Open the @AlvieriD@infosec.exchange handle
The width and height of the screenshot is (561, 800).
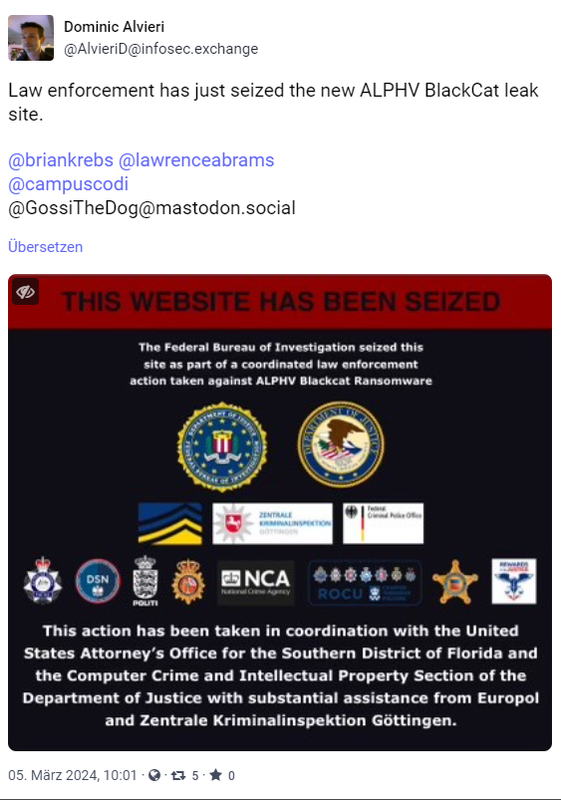(x=161, y=49)
